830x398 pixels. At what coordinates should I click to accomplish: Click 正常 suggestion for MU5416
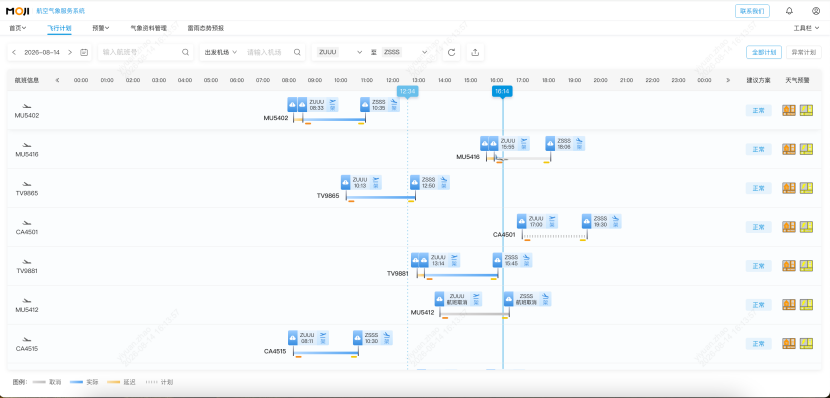click(x=759, y=149)
